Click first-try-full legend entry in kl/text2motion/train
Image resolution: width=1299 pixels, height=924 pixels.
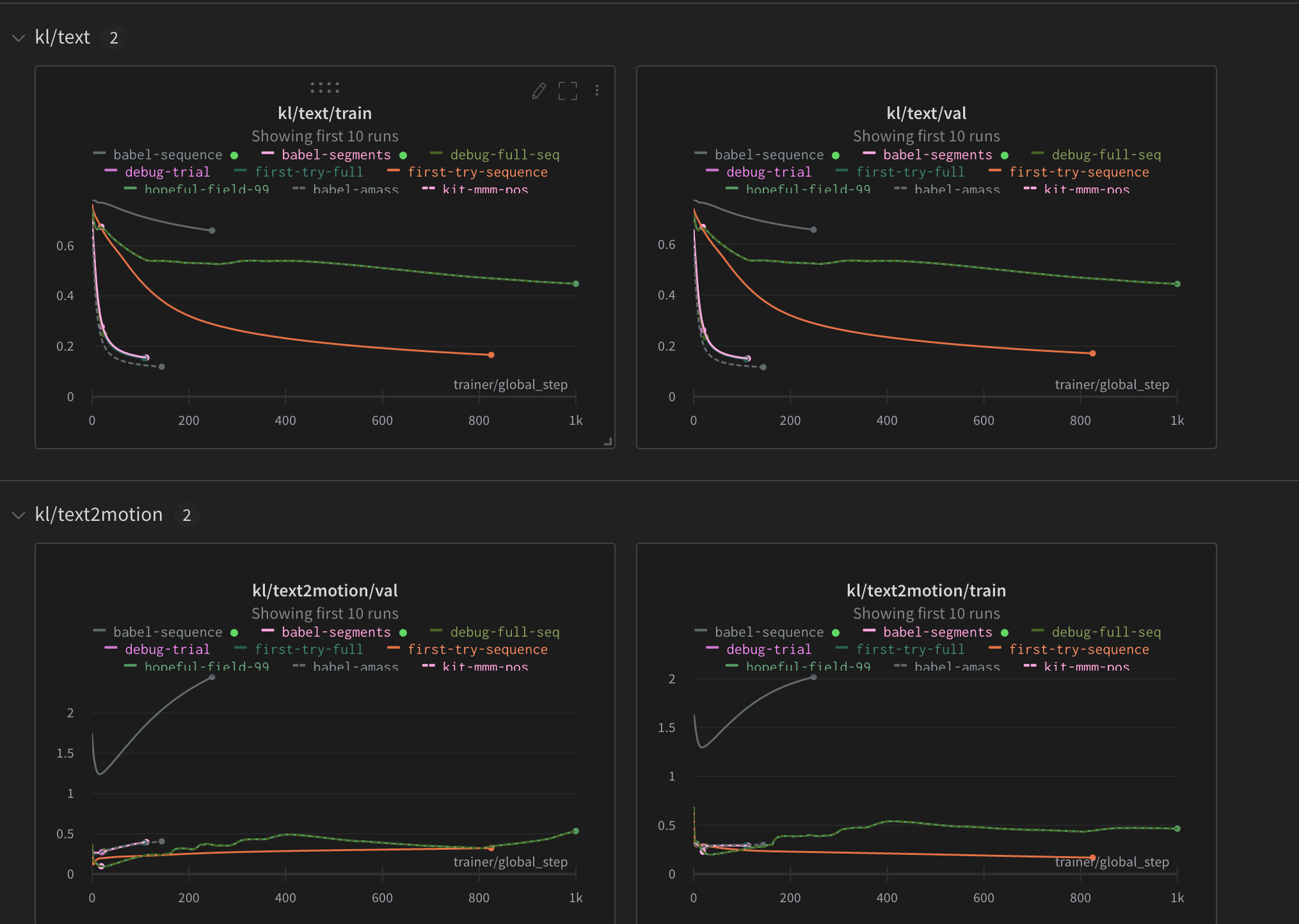[x=911, y=649]
